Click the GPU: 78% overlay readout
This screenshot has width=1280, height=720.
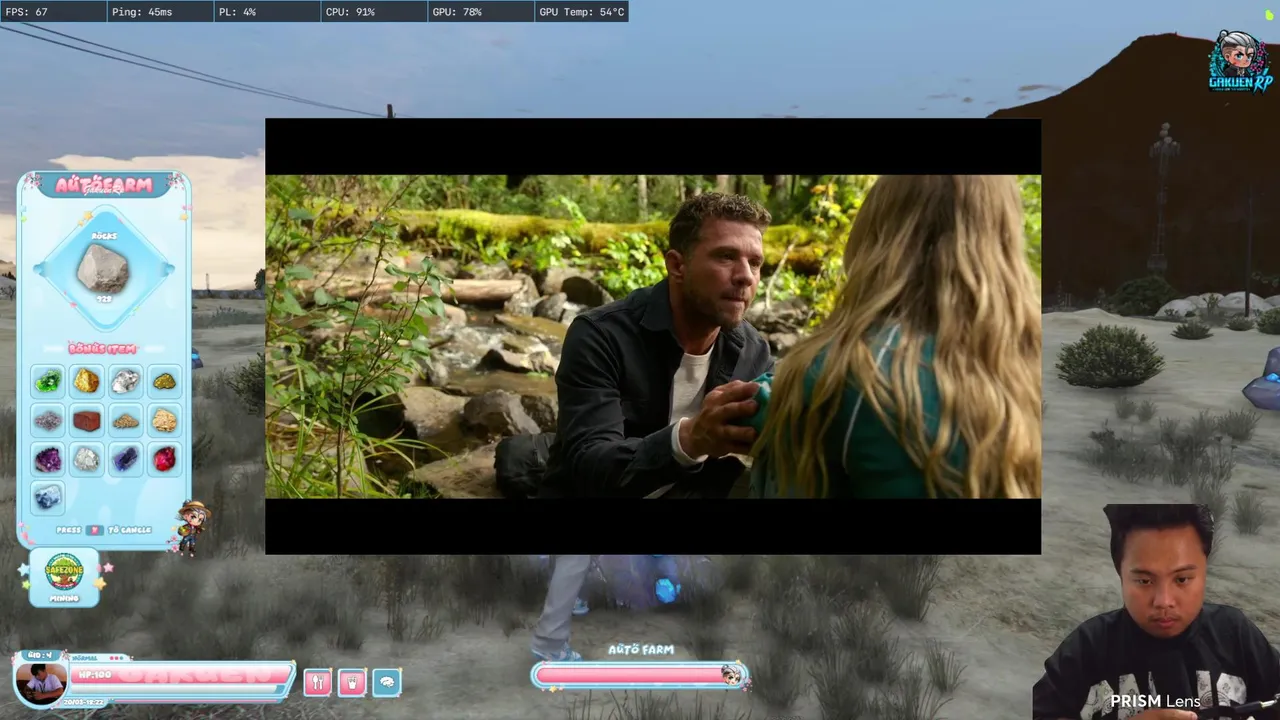(x=480, y=12)
